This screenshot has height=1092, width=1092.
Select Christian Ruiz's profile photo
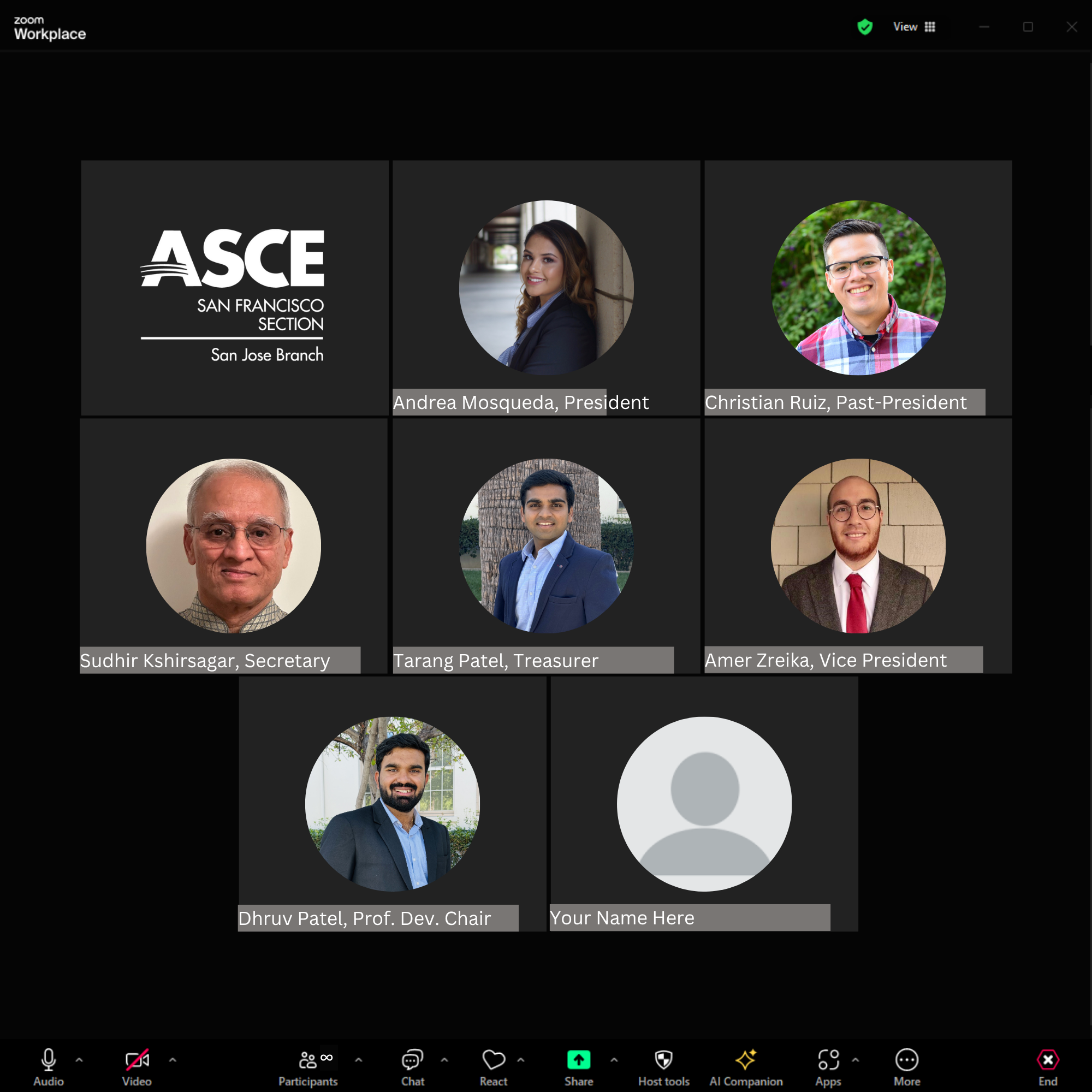(x=858, y=288)
